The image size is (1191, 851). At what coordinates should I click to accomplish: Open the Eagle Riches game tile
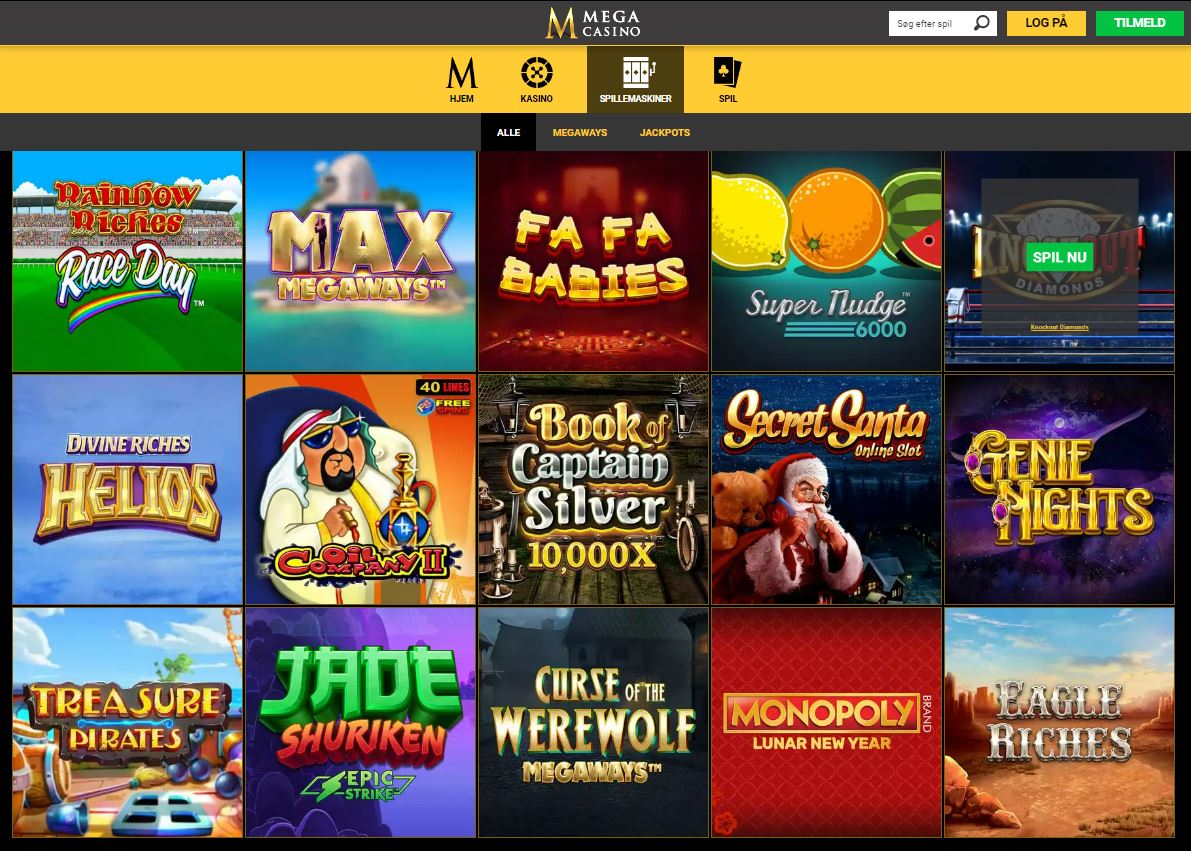1059,723
